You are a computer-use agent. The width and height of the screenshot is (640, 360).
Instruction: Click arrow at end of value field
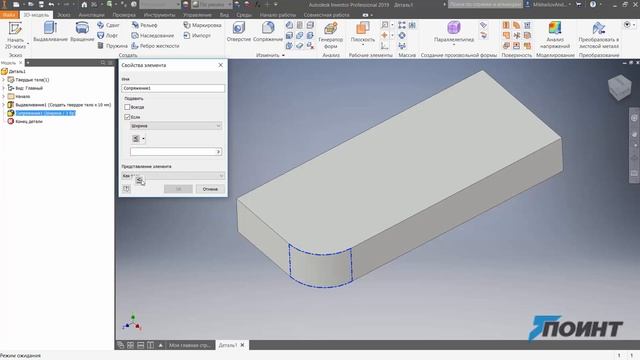coord(219,152)
